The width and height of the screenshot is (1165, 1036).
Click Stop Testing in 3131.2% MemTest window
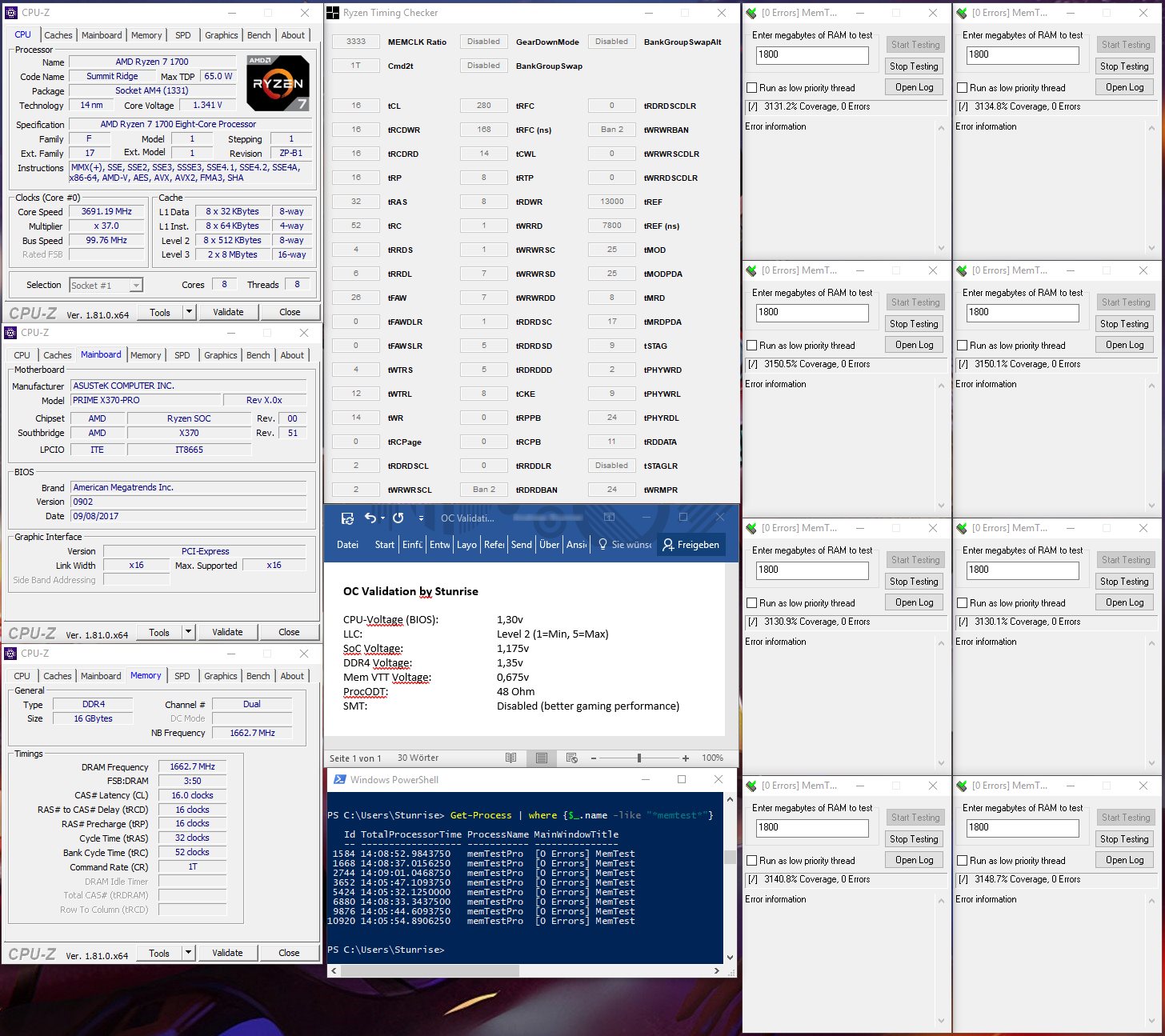coord(914,66)
